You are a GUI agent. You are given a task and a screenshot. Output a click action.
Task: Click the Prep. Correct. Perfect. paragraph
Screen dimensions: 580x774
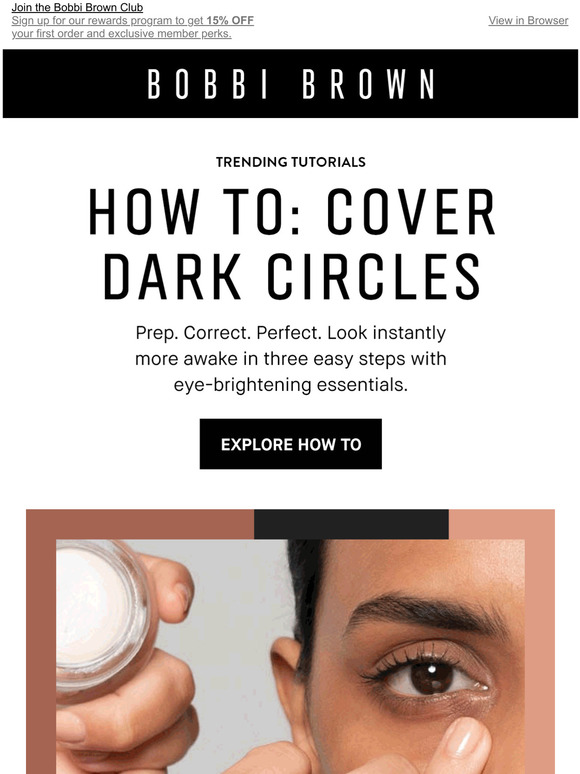(x=291, y=358)
